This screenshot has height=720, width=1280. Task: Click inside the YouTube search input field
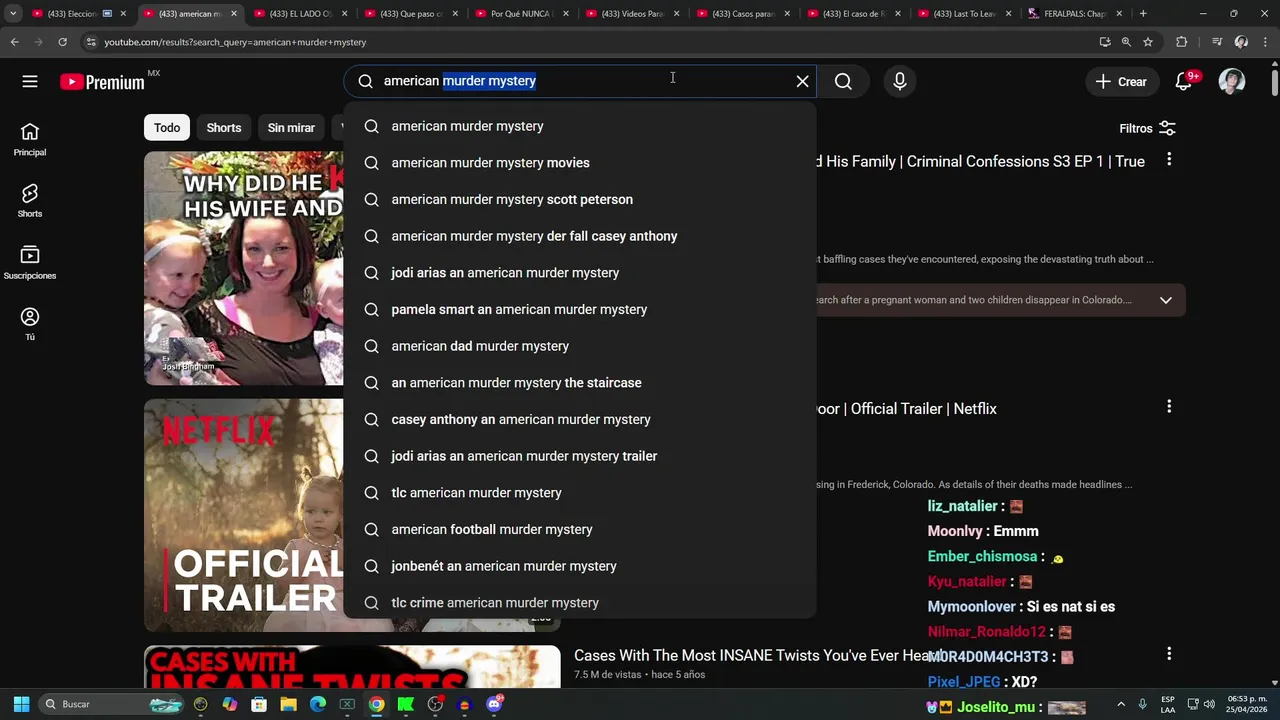click(580, 81)
